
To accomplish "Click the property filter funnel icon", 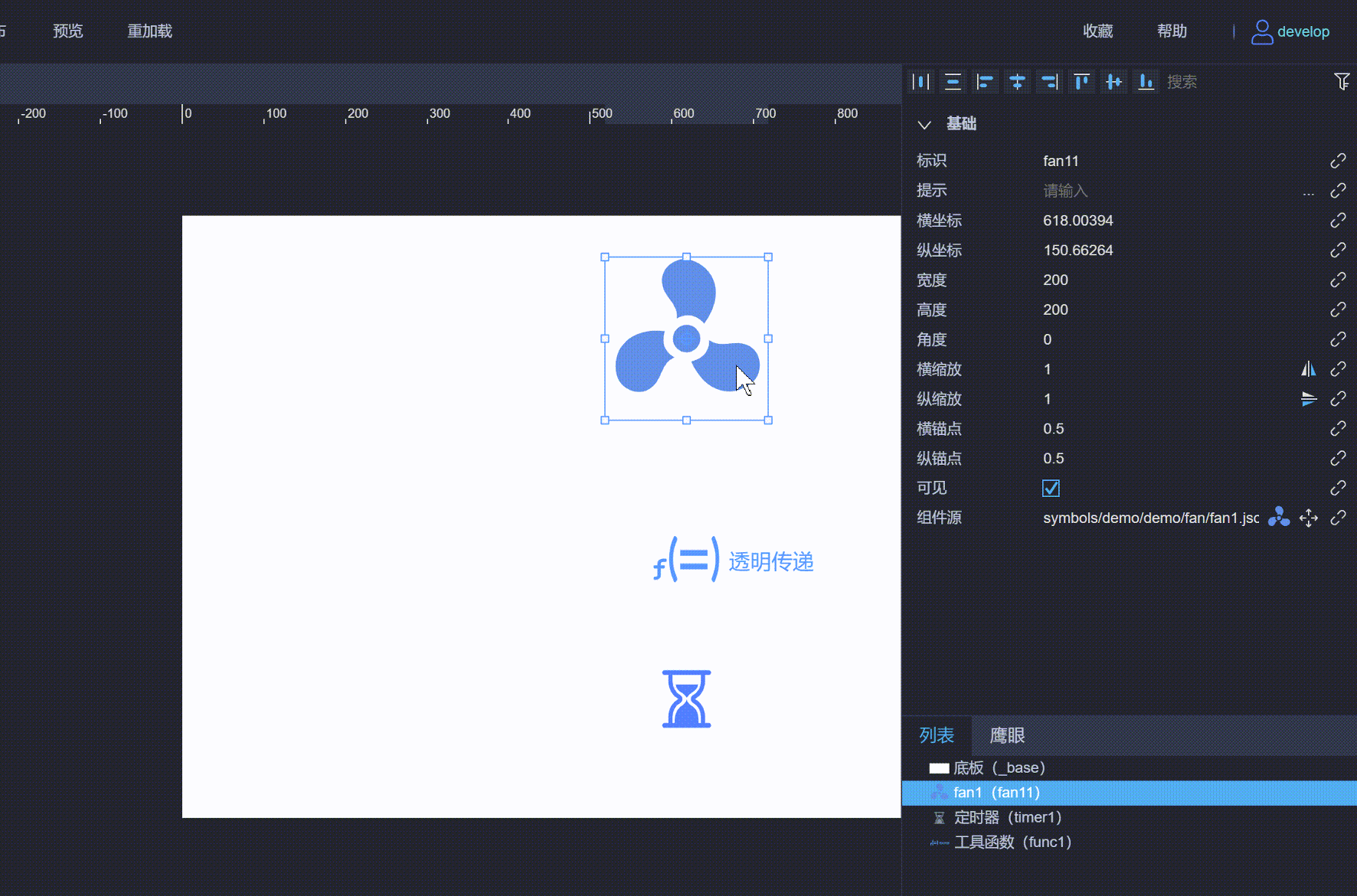I will (x=1342, y=81).
